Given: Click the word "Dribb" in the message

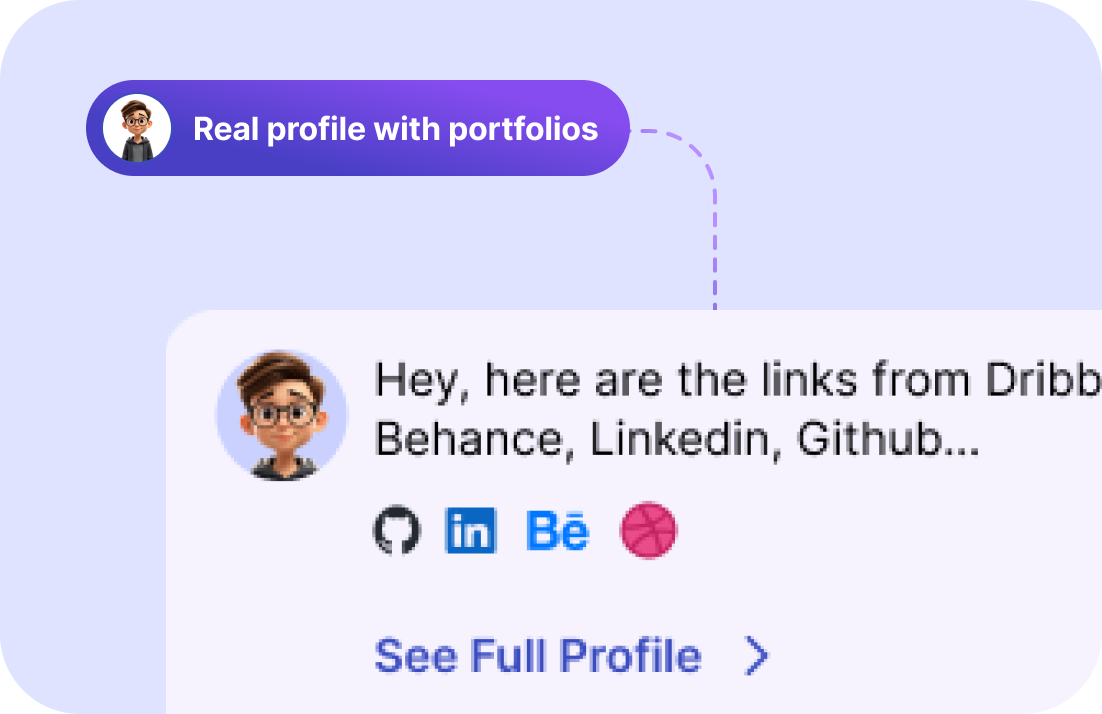Looking at the screenshot, I should pos(1043,381).
